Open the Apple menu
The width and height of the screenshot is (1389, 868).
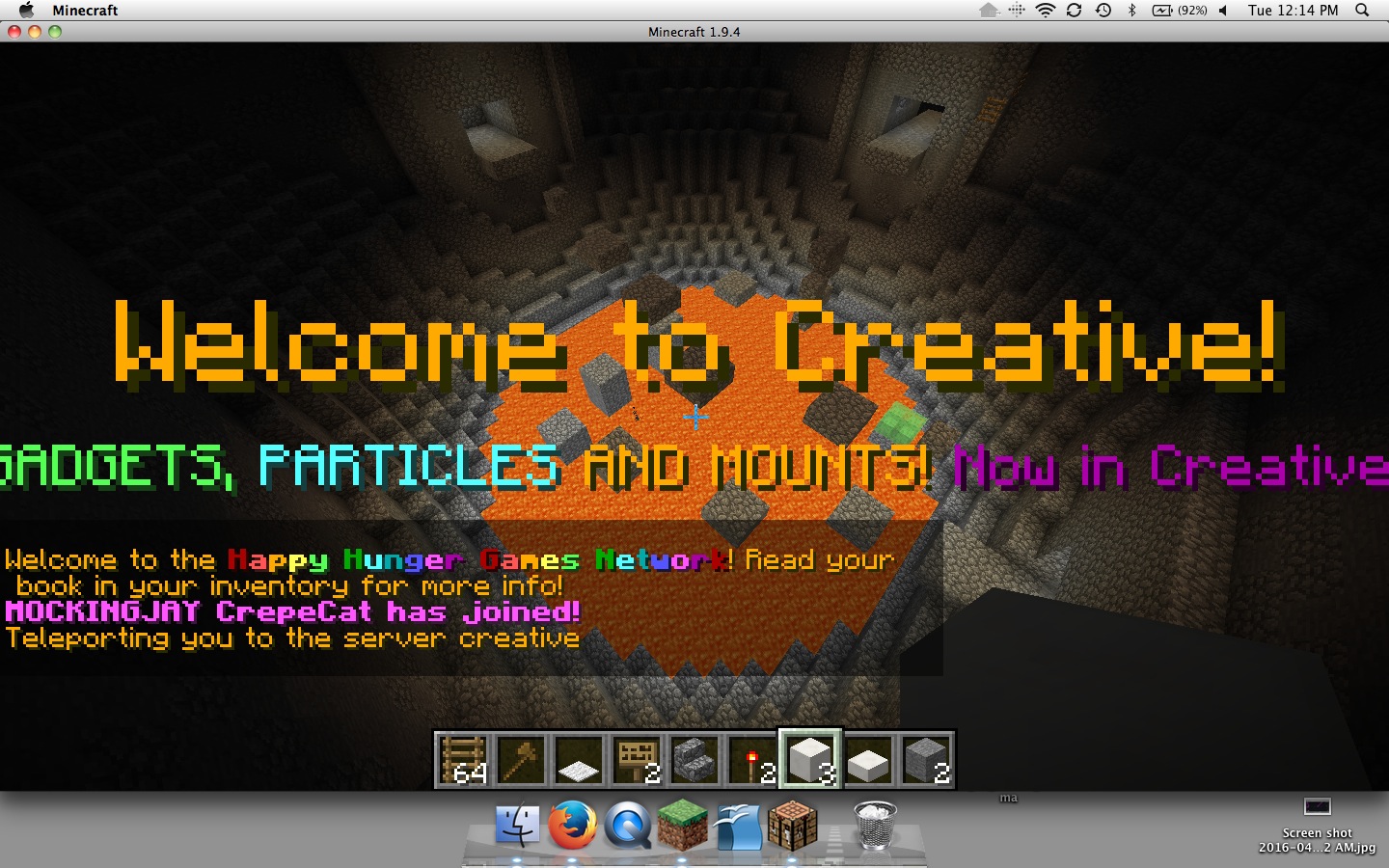tap(26, 10)
